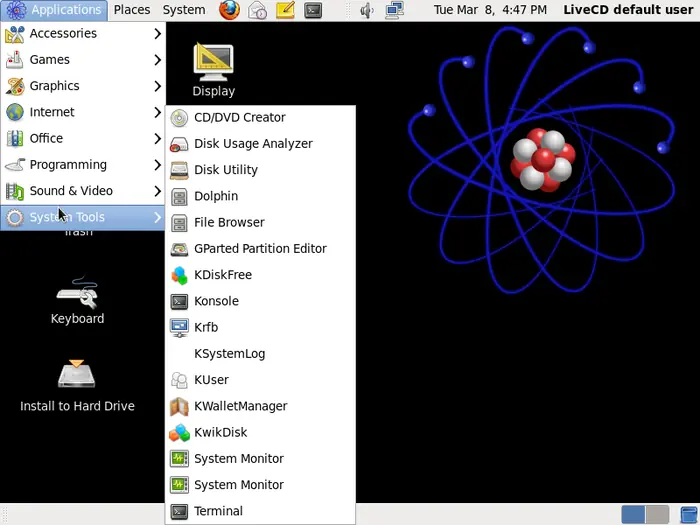Launch terminal from the top panel icon
The image size is (700, 525).
(x=313, y=10)
